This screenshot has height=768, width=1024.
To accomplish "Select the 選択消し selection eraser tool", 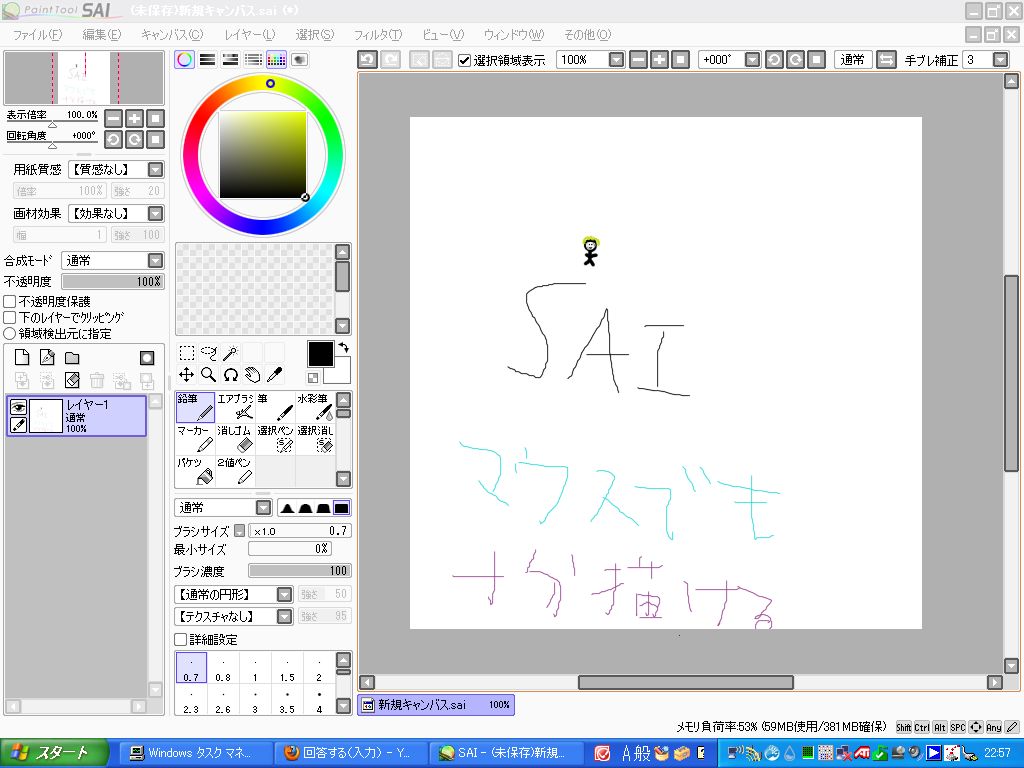I will coord(315,439).
